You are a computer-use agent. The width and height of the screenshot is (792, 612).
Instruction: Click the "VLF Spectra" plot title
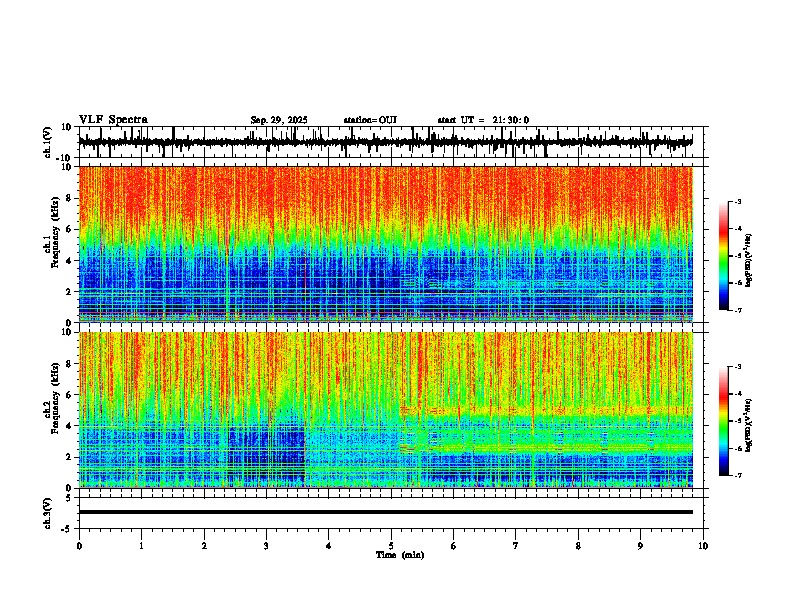tap(113, 120)
